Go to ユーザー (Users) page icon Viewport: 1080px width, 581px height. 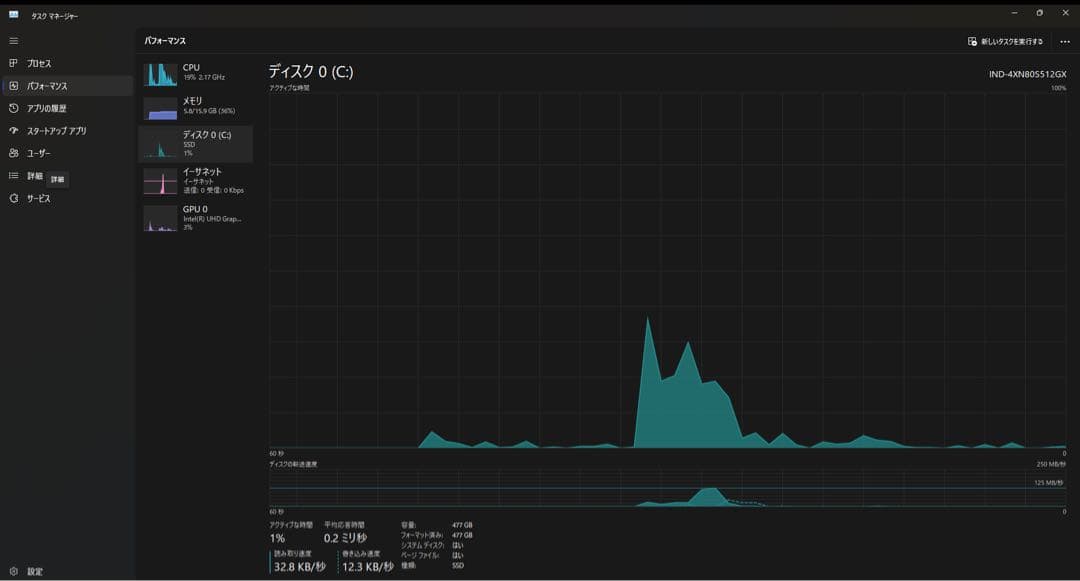(14, 153)
